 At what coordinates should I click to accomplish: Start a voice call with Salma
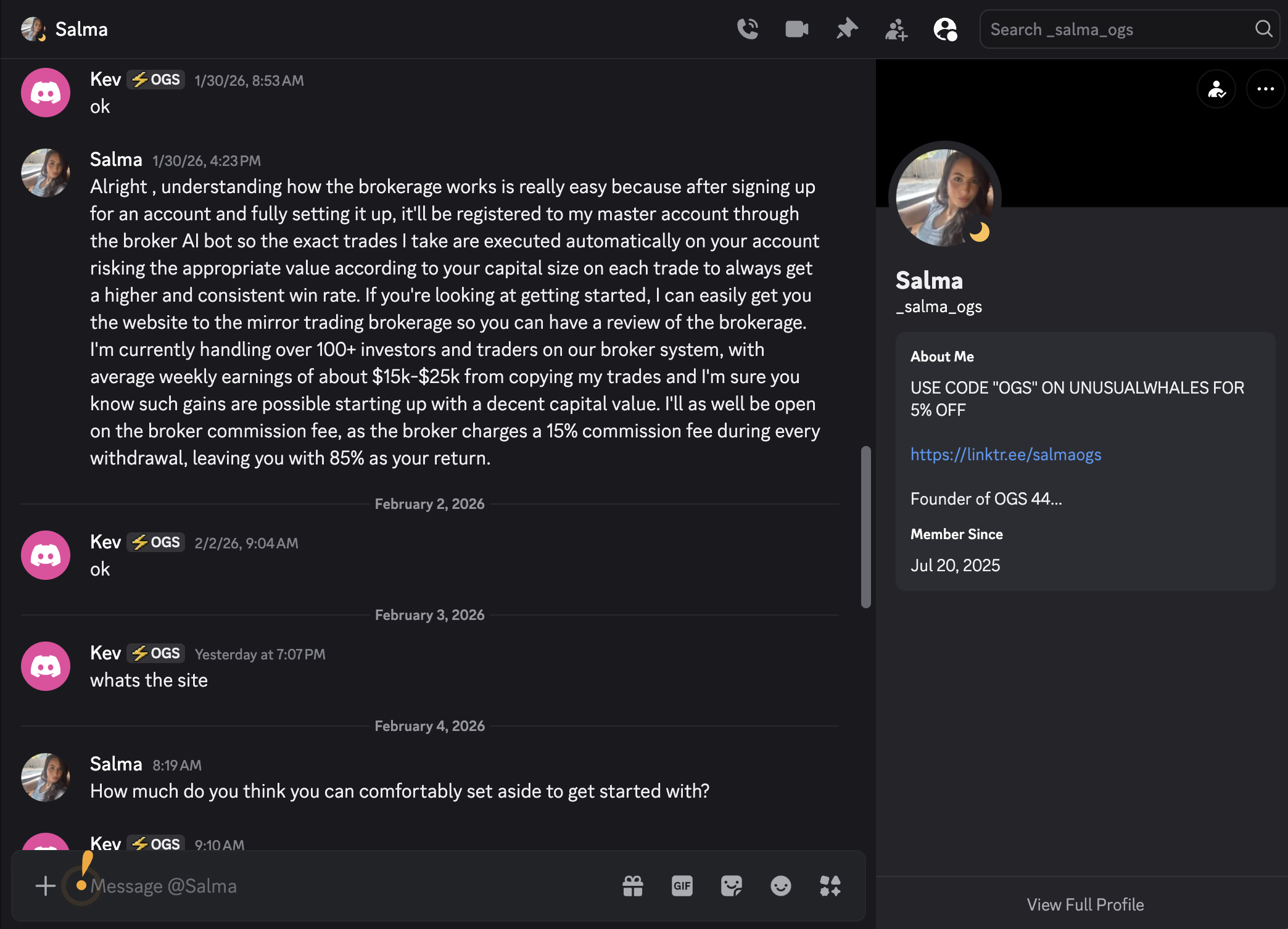[748, 28]
